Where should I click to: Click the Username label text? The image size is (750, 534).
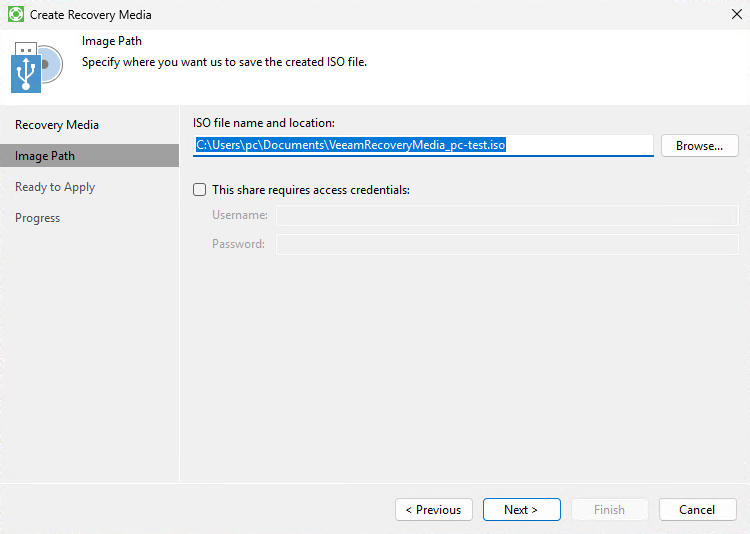(240, 215)
